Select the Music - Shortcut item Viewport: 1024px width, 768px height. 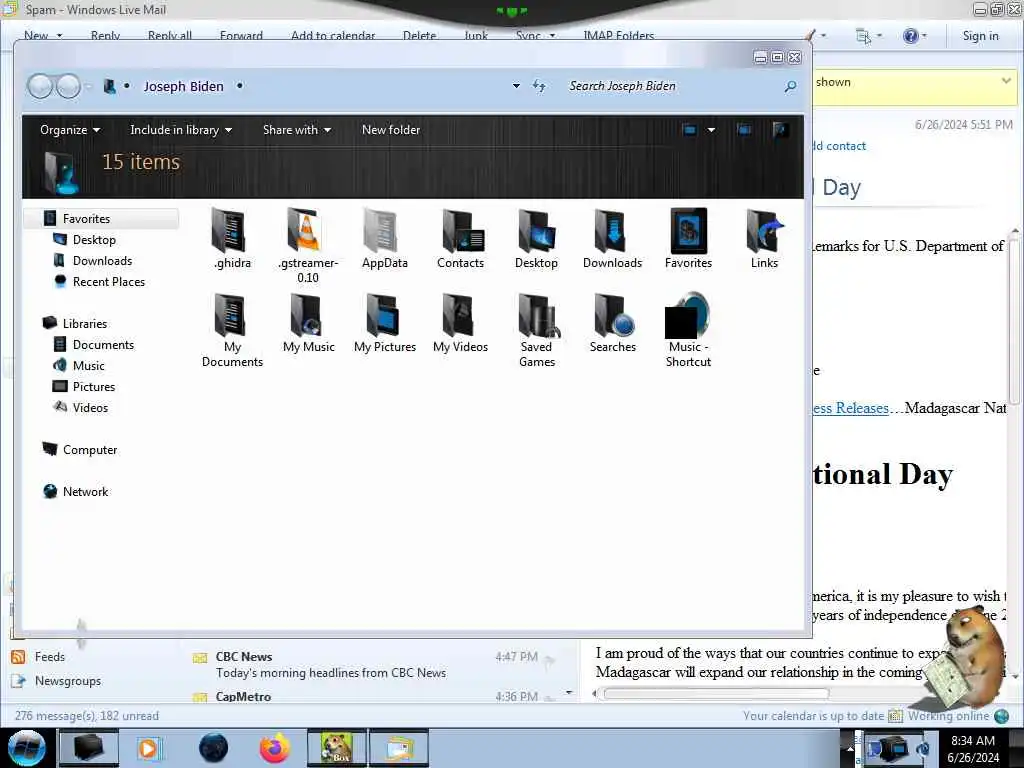pyautogui.click(x=688, y=330)
